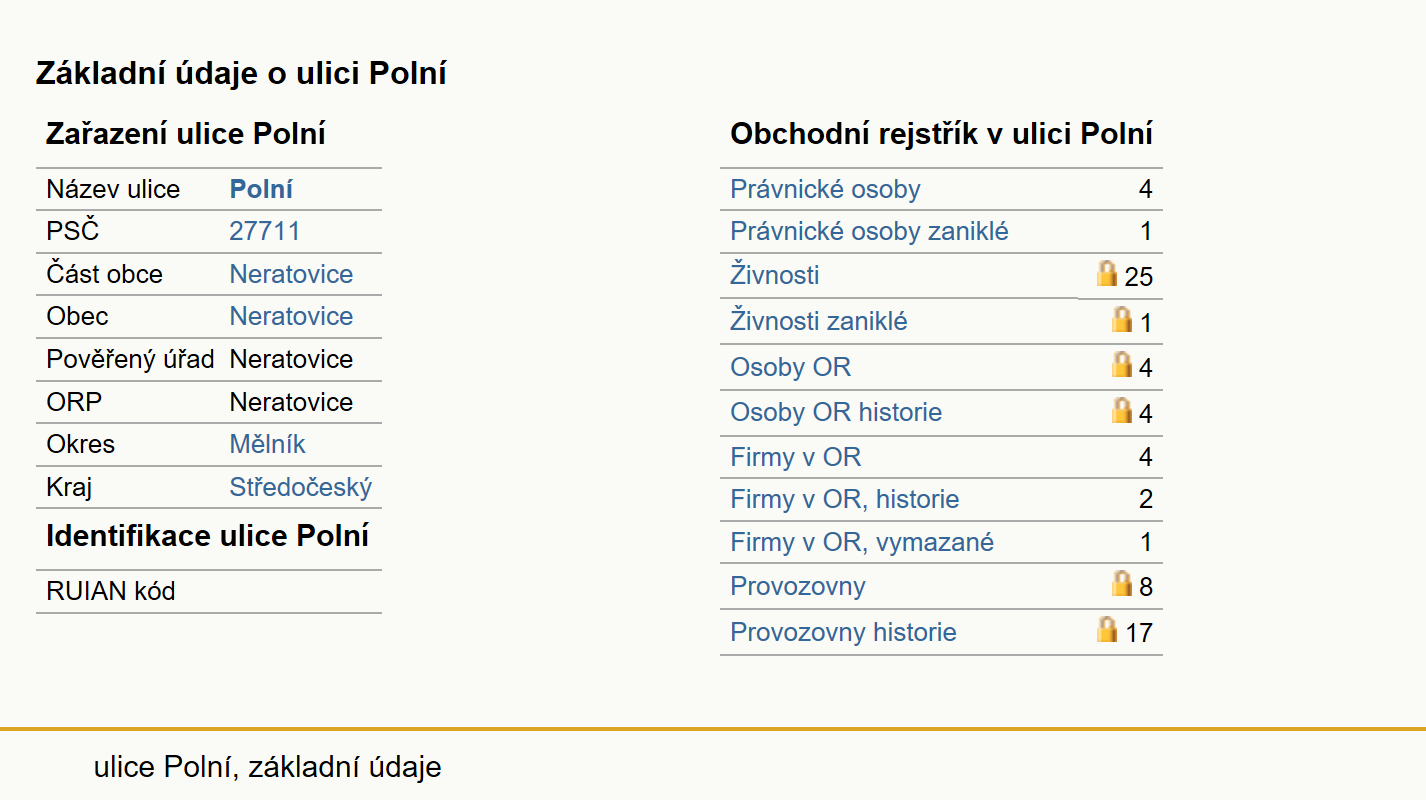Open the Firmy v OR link
1426x800 pixels.
click(x=795, y=457)
